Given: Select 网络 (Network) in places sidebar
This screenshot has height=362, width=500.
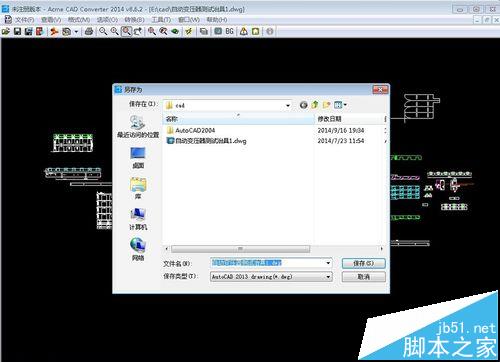Looking at the screenshot, I should click(138, 249).
